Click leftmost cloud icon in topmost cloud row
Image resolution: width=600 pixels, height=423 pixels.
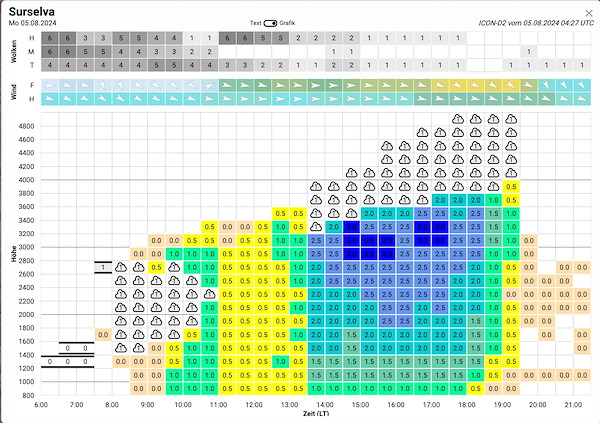coord(458,119)
